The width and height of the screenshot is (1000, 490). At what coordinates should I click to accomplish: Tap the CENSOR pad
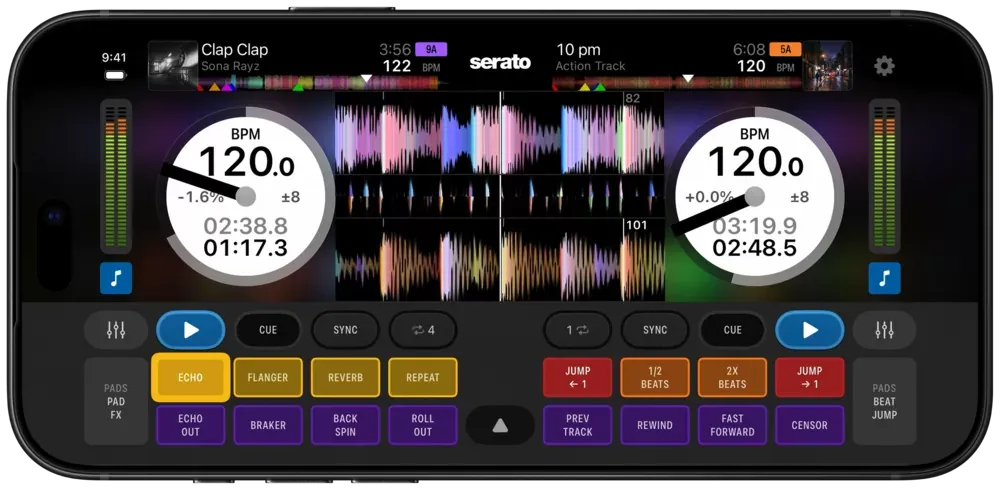click(810, 425)
